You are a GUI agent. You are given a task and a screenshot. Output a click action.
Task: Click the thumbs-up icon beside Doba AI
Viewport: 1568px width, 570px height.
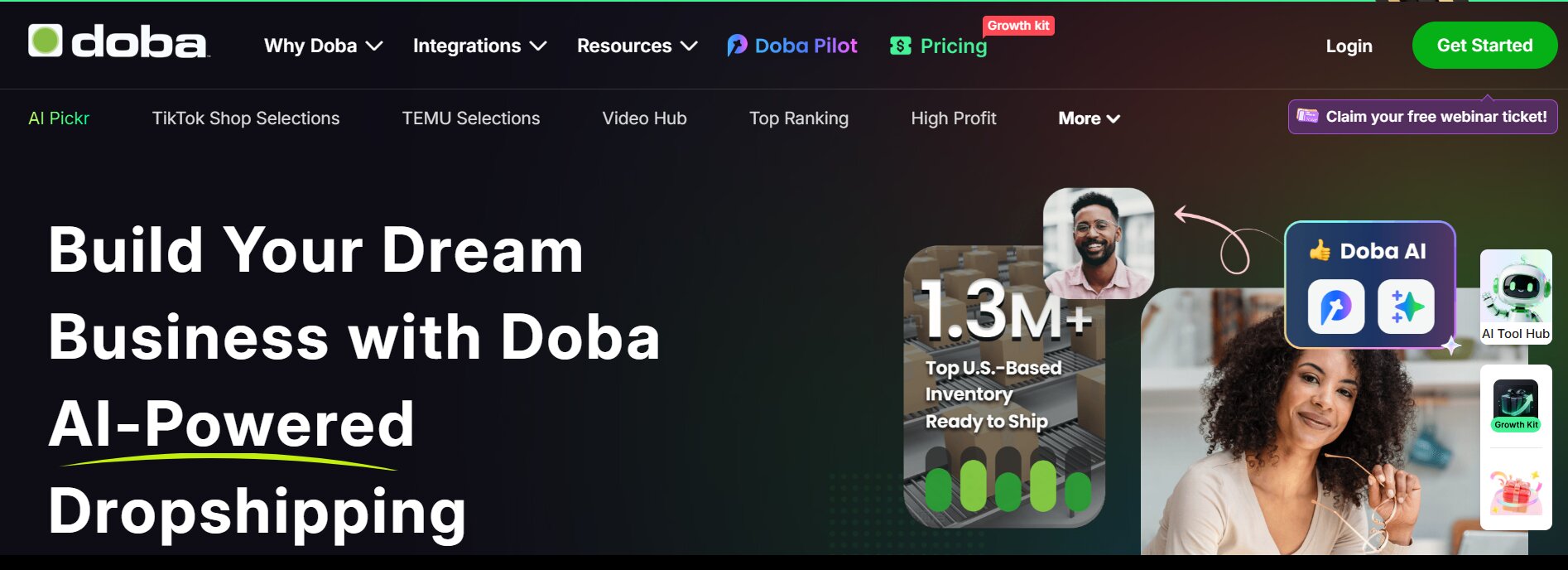click(x=1320, y=250)
